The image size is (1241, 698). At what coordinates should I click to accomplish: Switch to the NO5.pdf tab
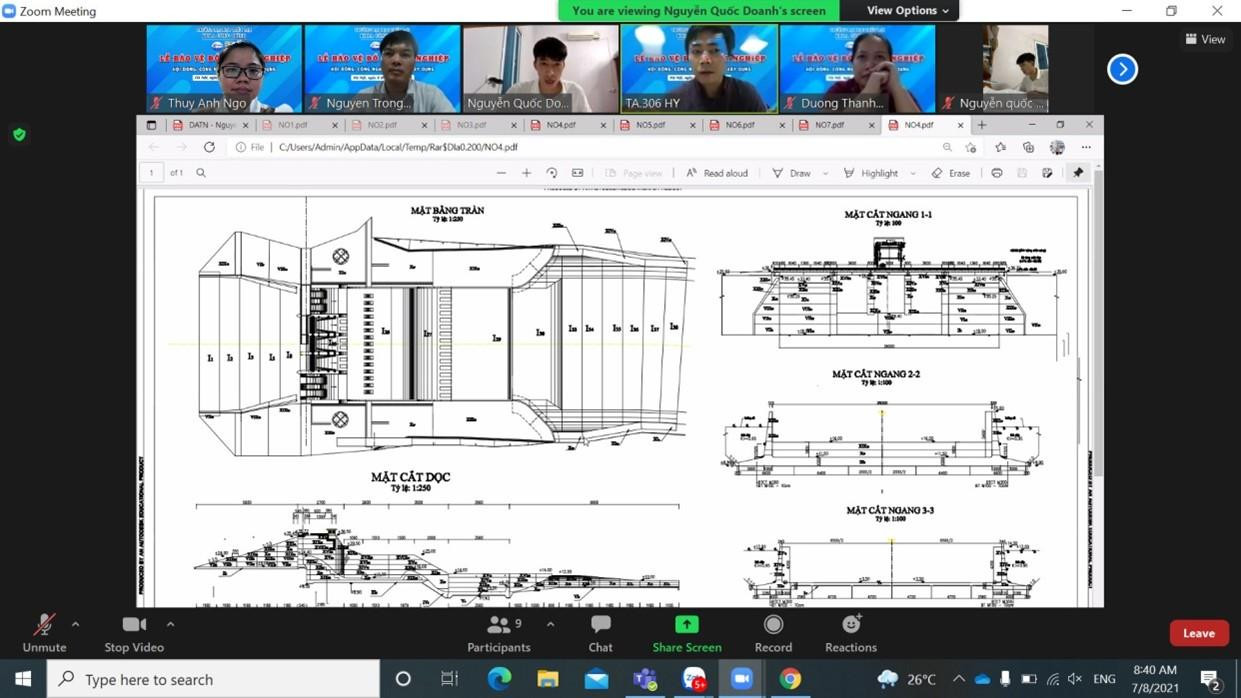point(652,125)
